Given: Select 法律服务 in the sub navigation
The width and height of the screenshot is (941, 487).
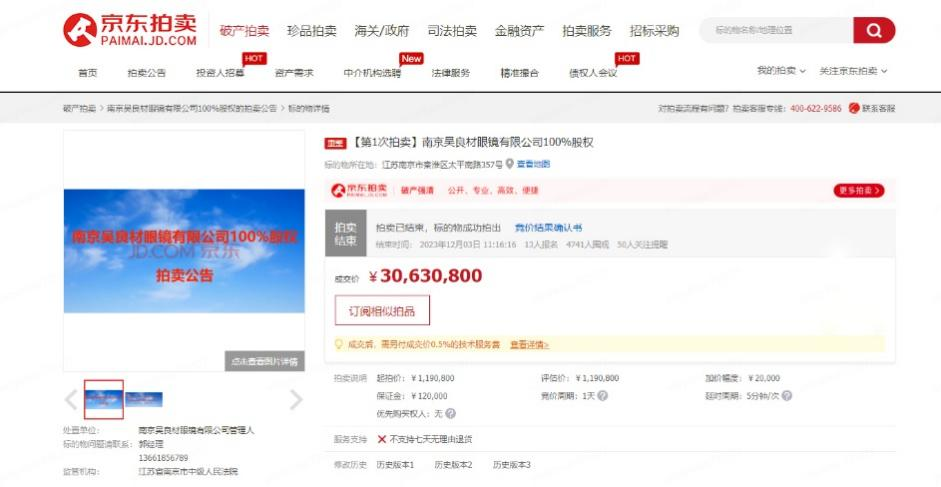Looking at the screenshot, I should pos(450,73).
